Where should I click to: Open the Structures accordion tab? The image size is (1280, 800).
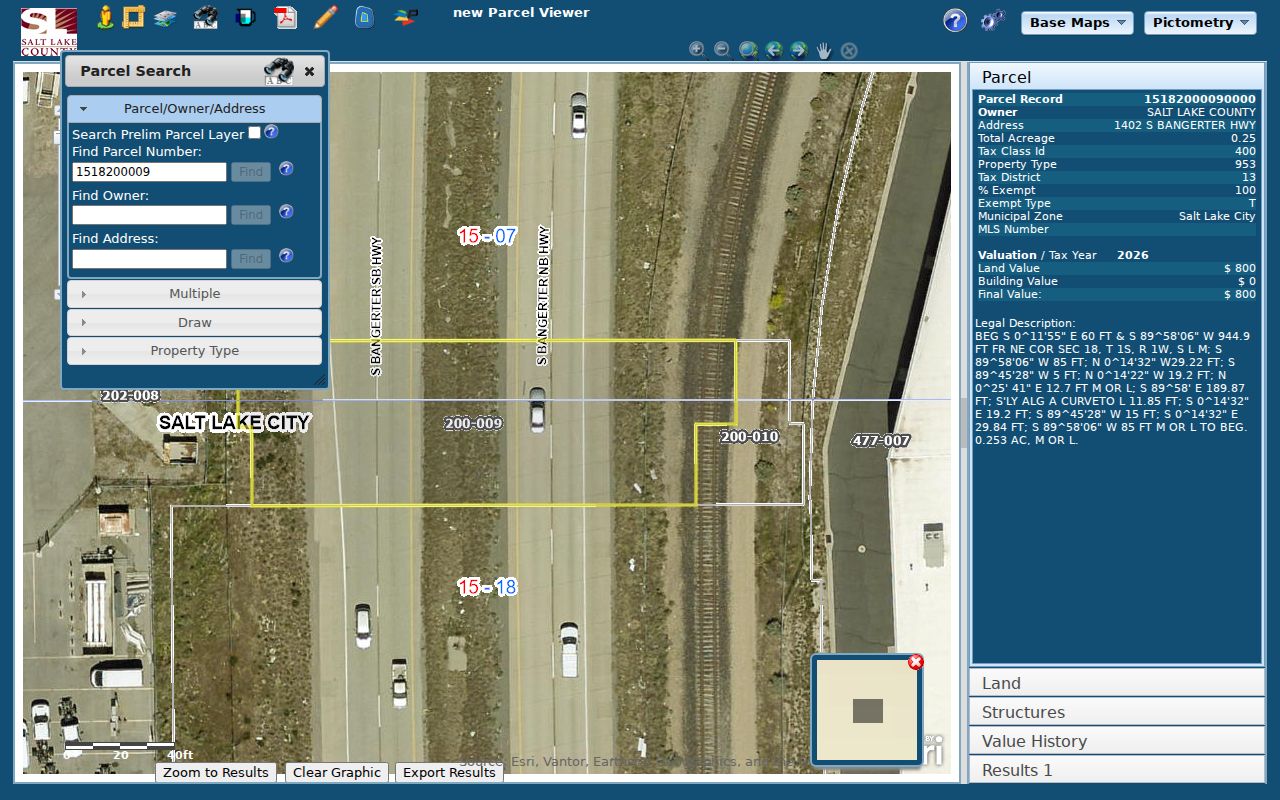pyautogui.click(x=1116, y=712)
